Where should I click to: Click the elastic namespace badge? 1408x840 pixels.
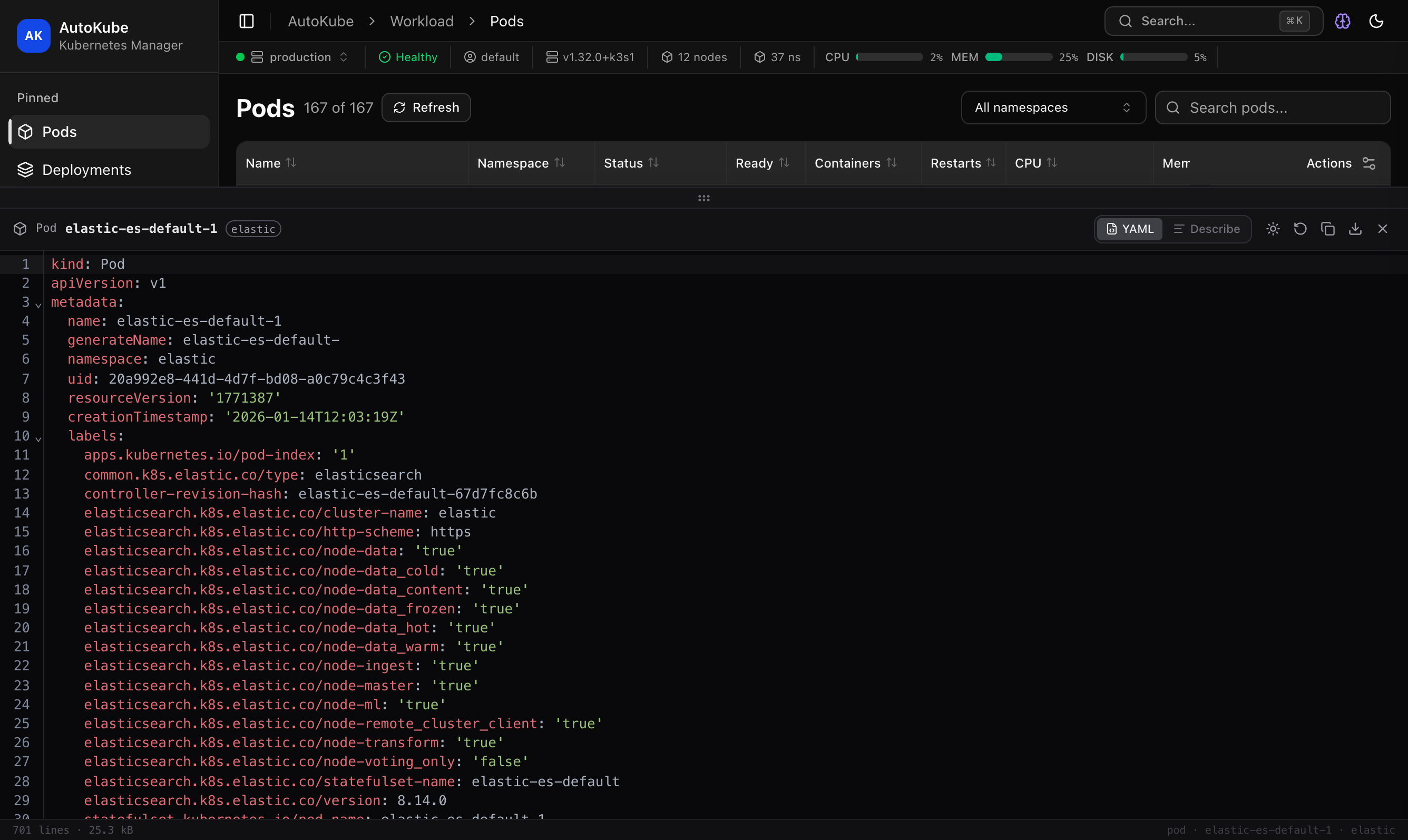253,229
